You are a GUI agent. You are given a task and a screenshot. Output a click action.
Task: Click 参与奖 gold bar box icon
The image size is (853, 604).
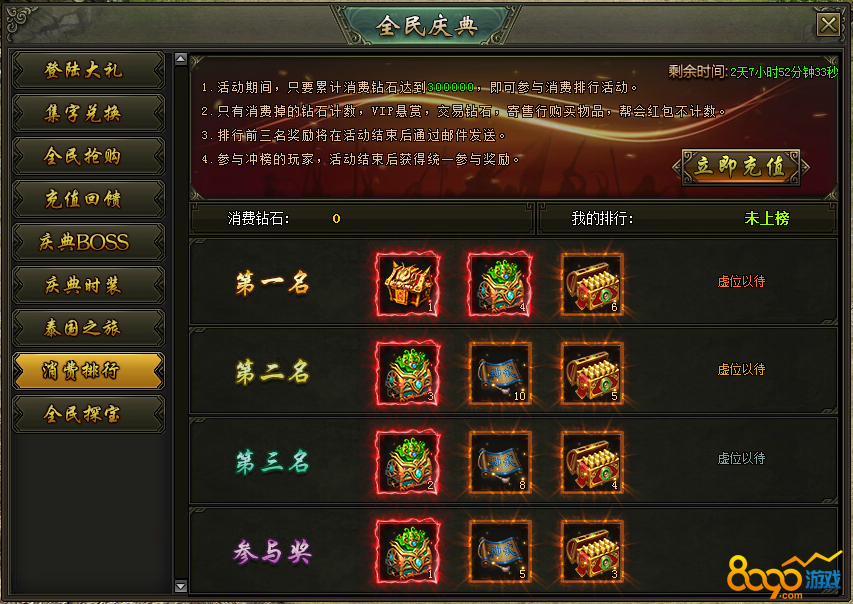[x=592, y=551]
